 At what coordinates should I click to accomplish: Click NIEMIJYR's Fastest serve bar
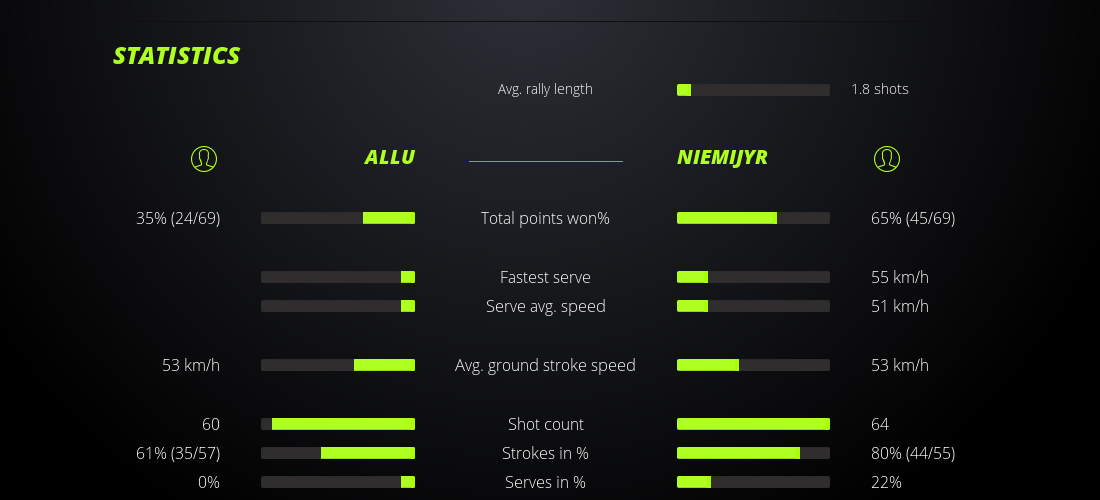click(x=753, y=277)
